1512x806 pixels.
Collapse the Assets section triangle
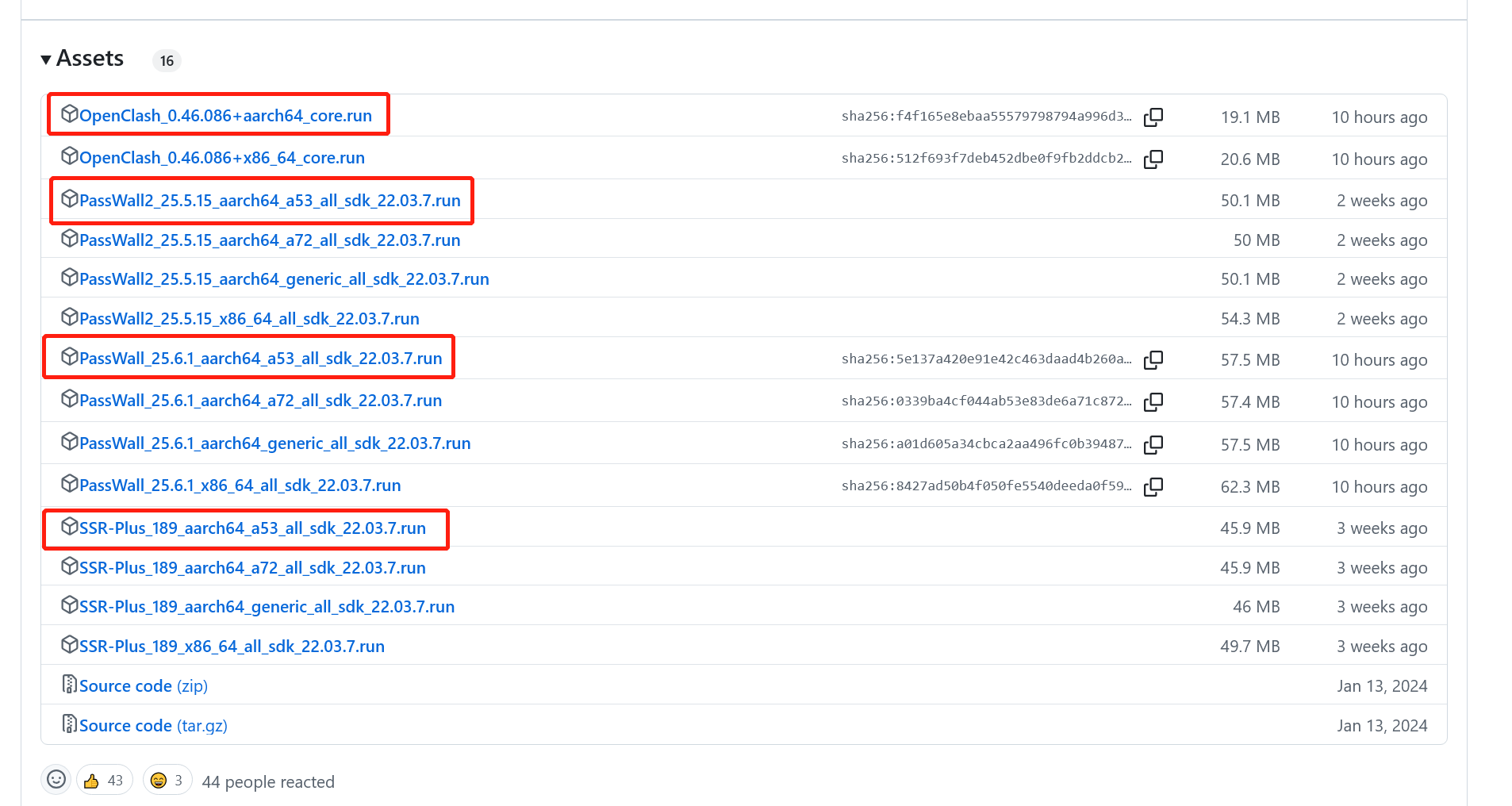[46, 59]
